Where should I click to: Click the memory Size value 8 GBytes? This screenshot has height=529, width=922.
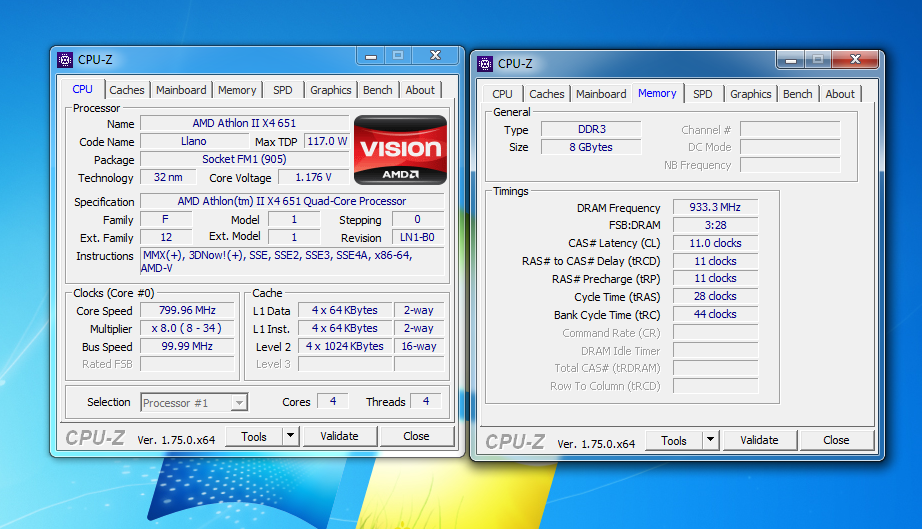(x=592, y=148)
